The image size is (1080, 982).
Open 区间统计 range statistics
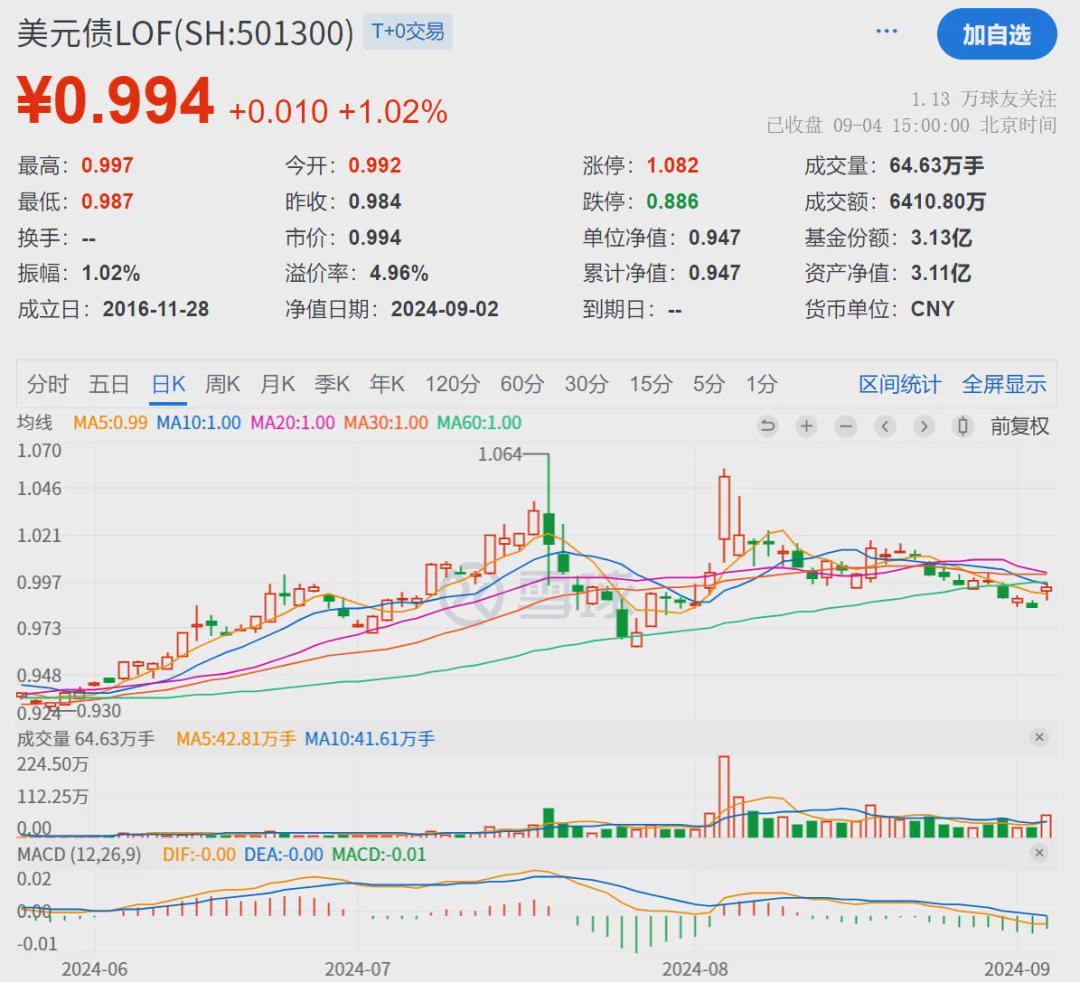coord(900,384)
